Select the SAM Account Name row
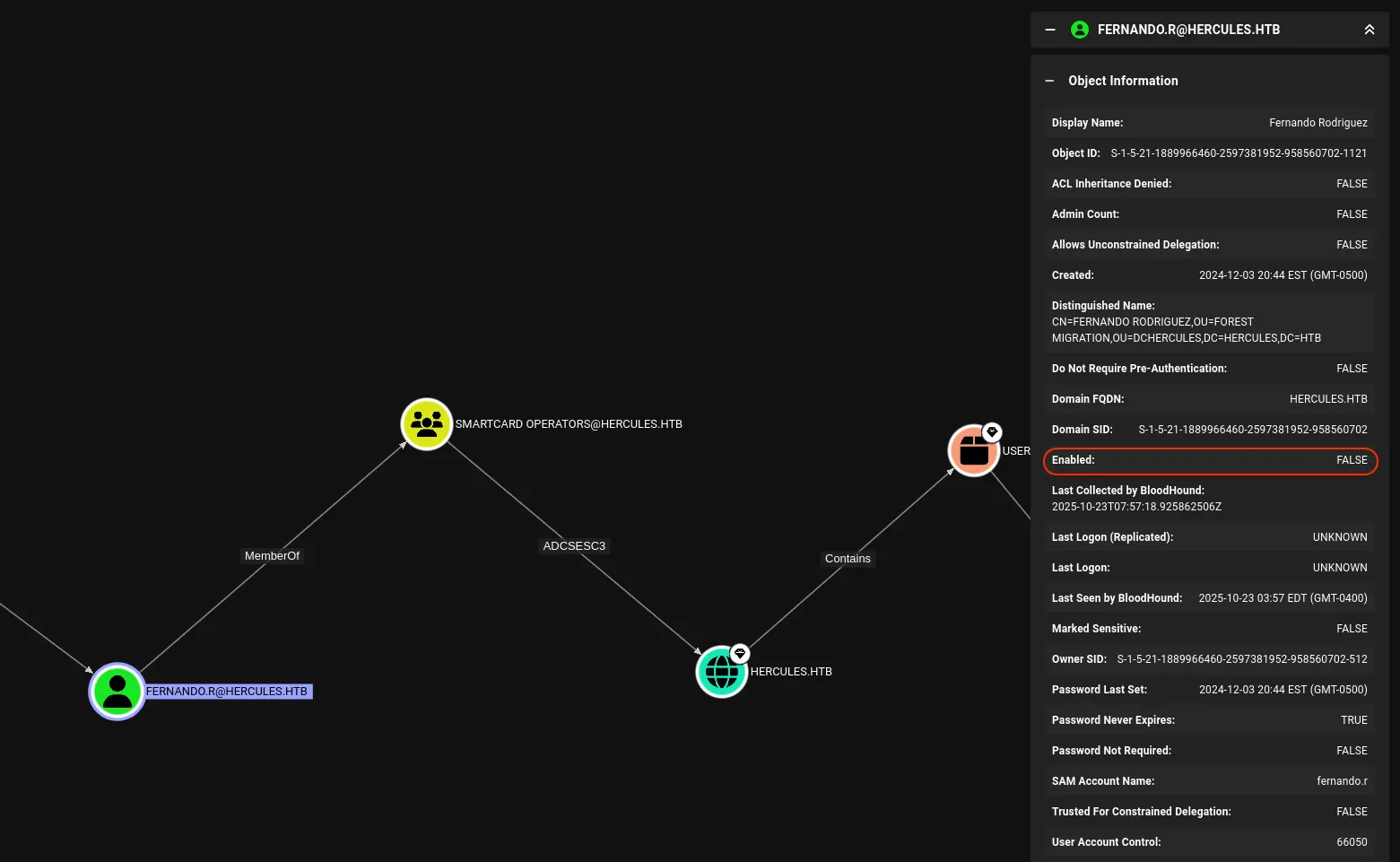Image resolution: width=1400 pixels, height=862 pixels. (1209, 781)
